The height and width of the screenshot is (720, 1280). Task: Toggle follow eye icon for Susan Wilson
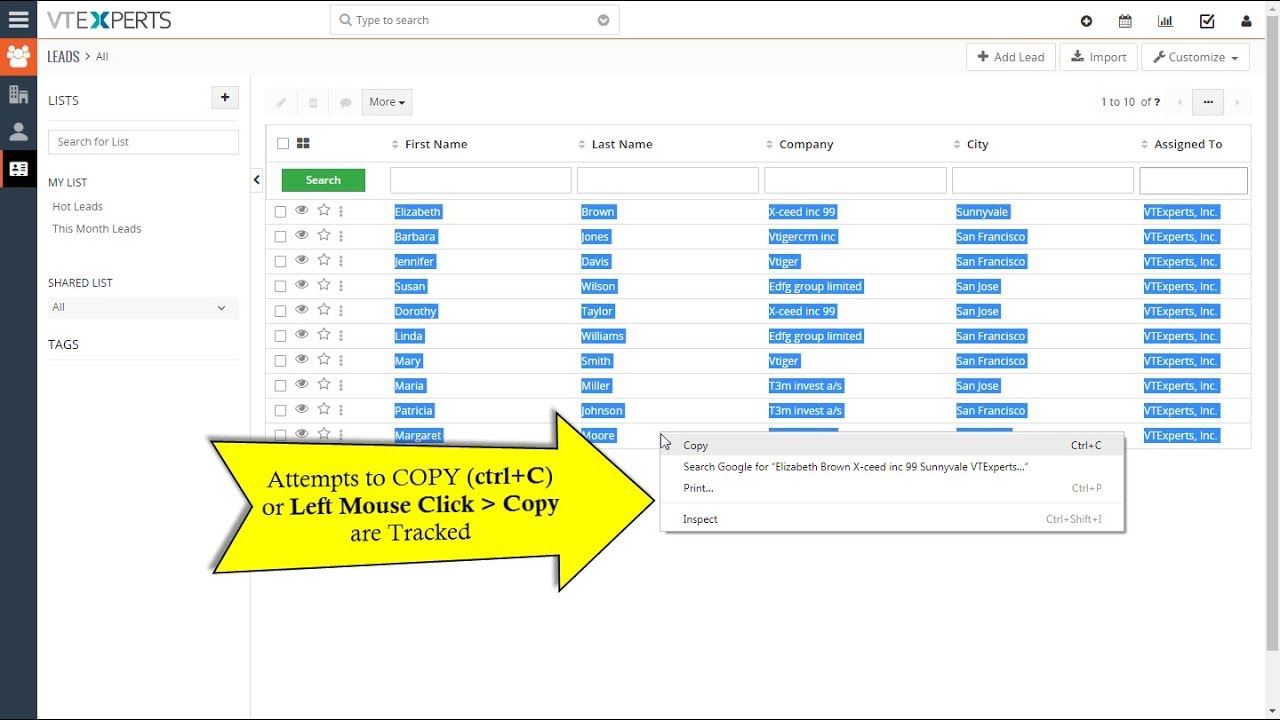click(x=302, y=285)
